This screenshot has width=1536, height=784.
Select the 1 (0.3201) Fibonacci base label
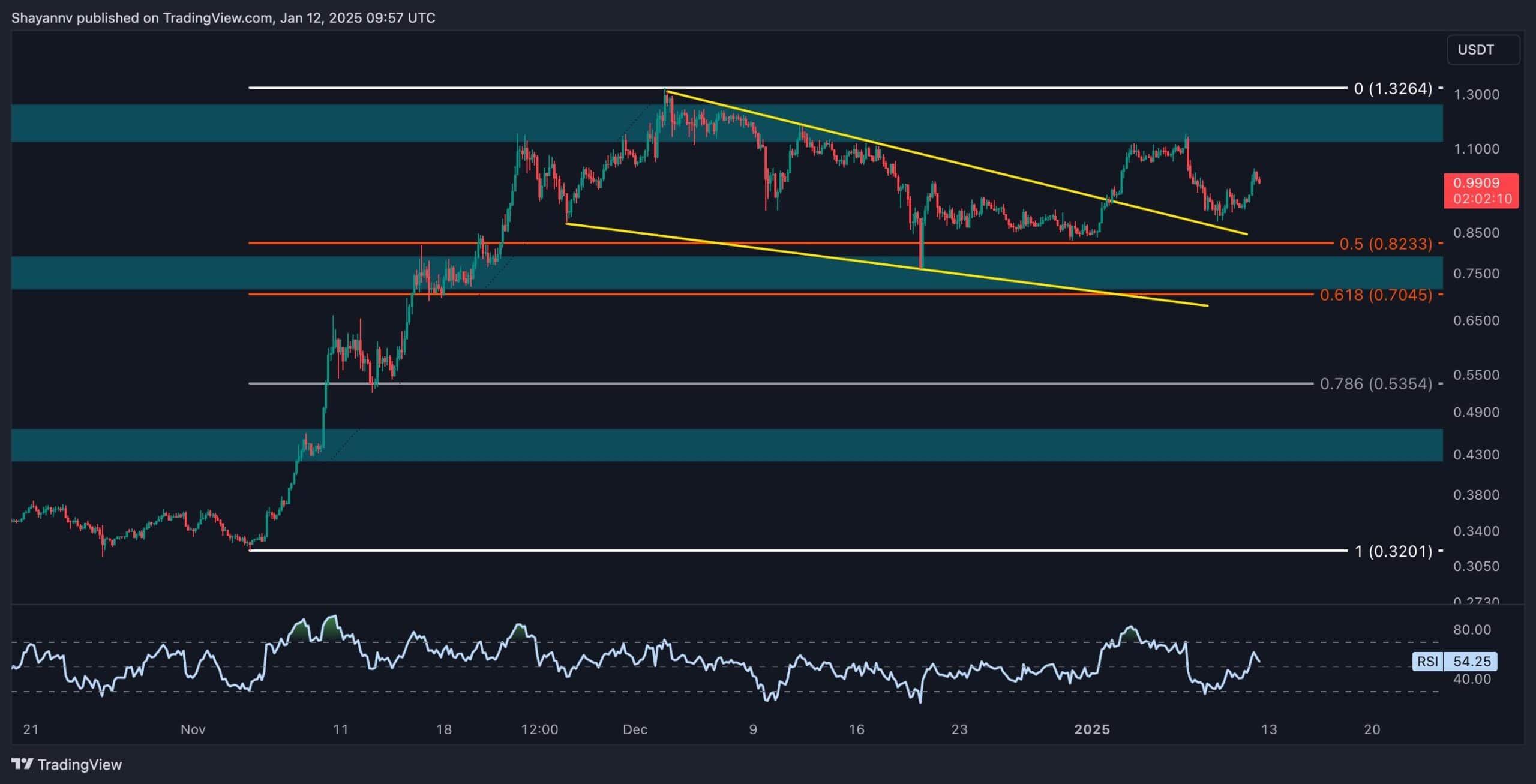pos(1393,551)
